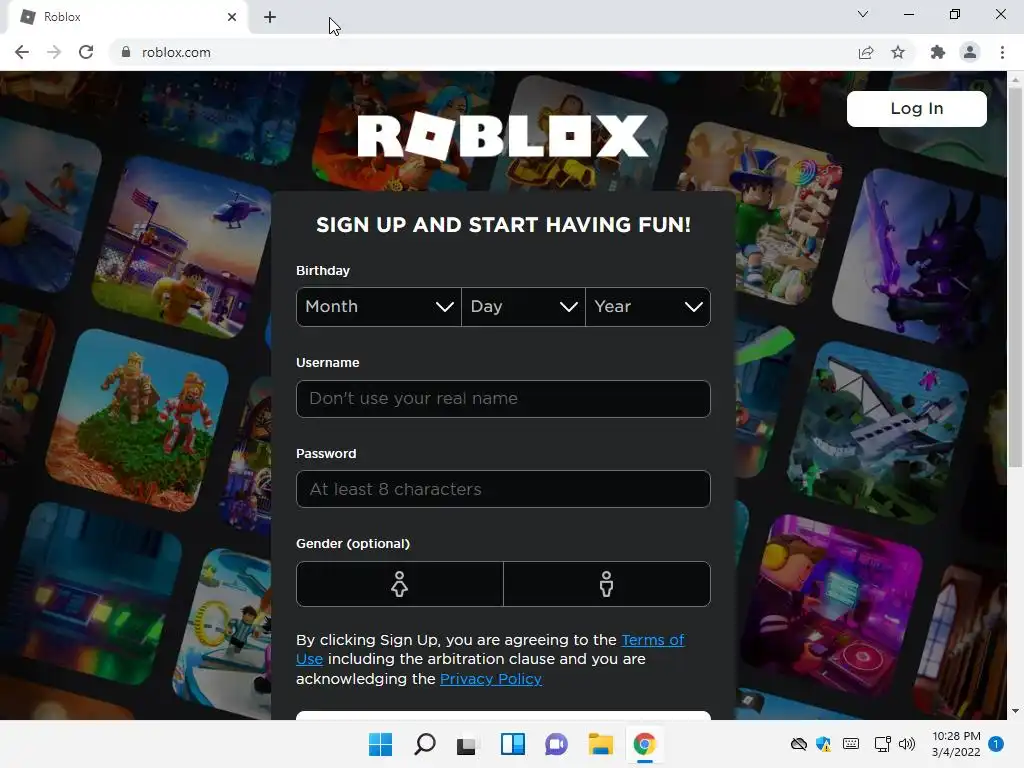This screenshot has height=768, width=1024.
Task: Bookmark this page with the star icon
Action: (898, 52)
